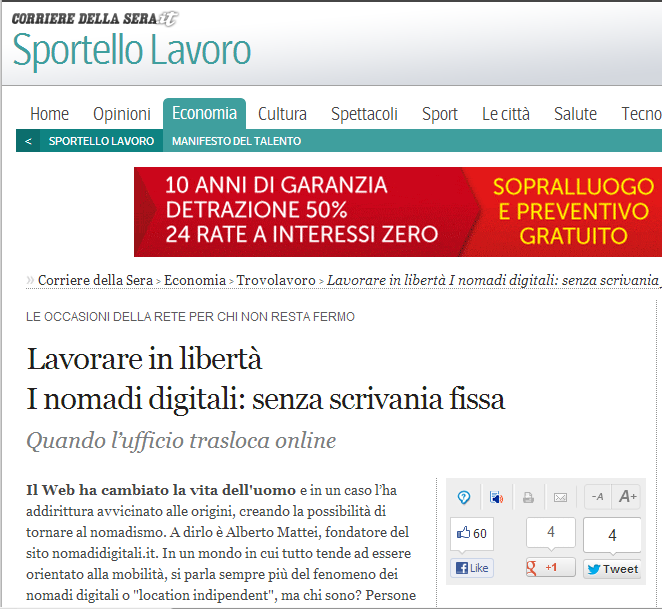Open the Home menu item

pos(49,114)
